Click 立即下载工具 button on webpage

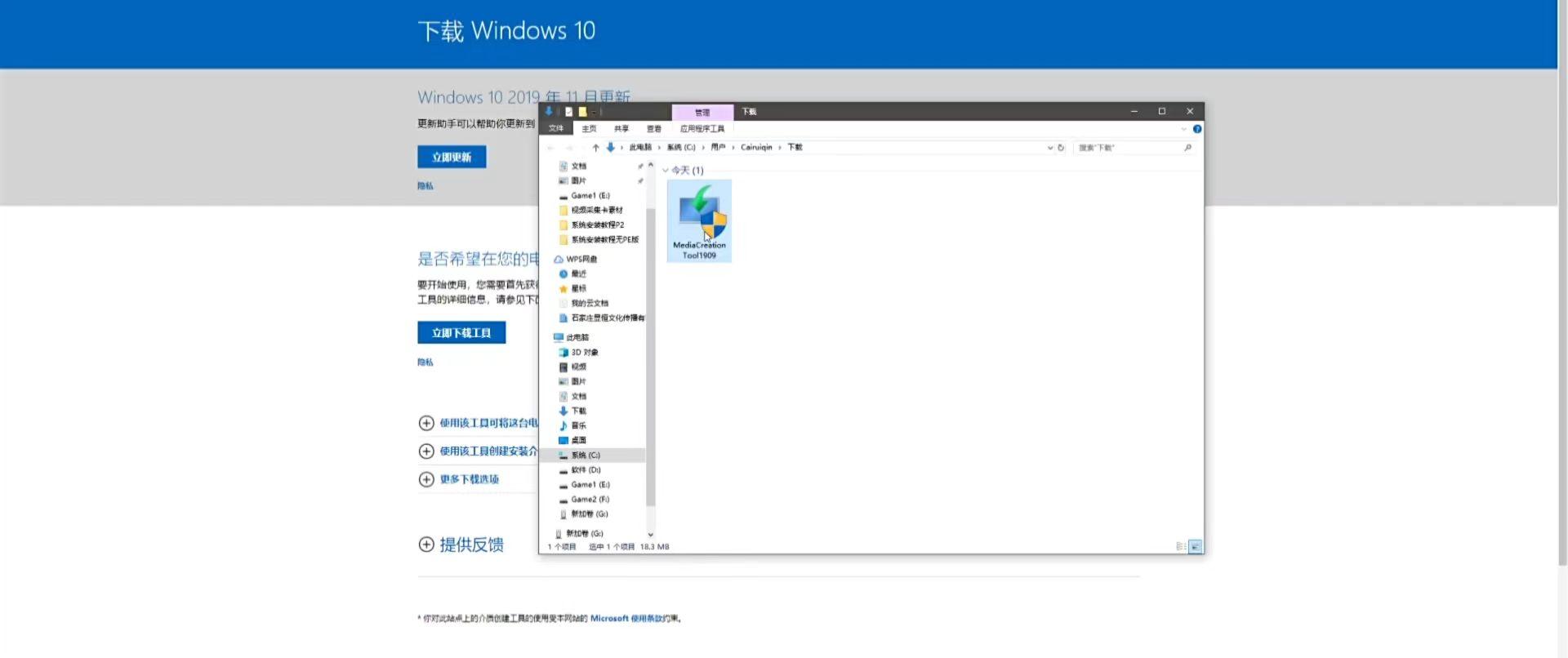point(461,332)
